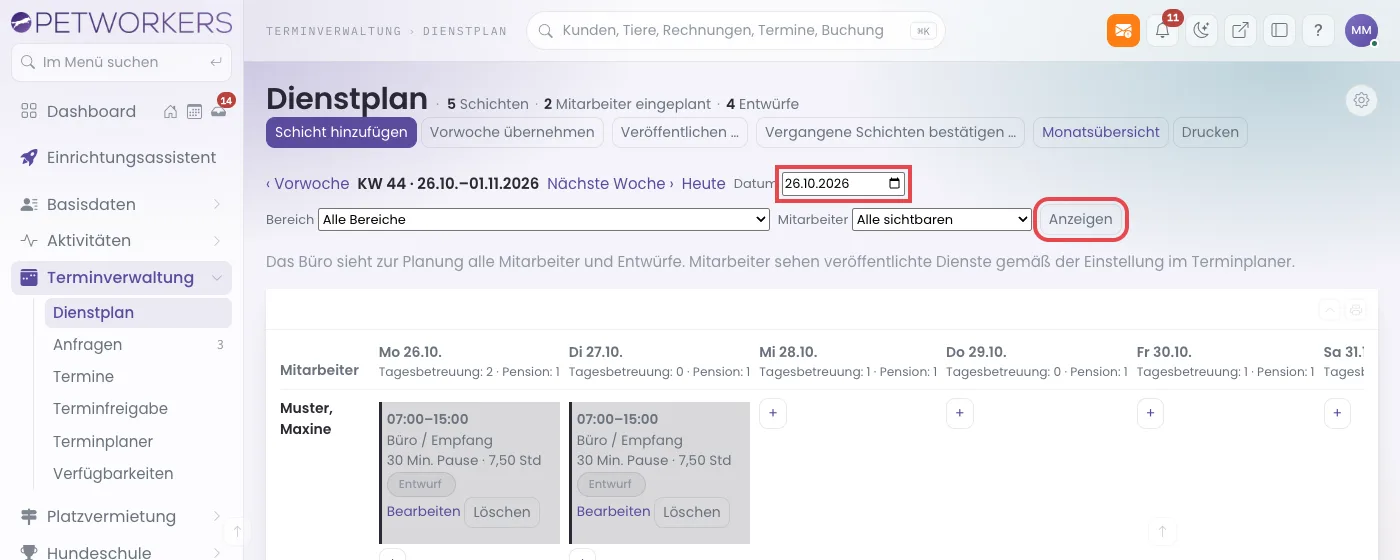The height and width of the screenshot is (560, 1400).
Task: Click the Drucken button
Action: (x=1210, y=132)
